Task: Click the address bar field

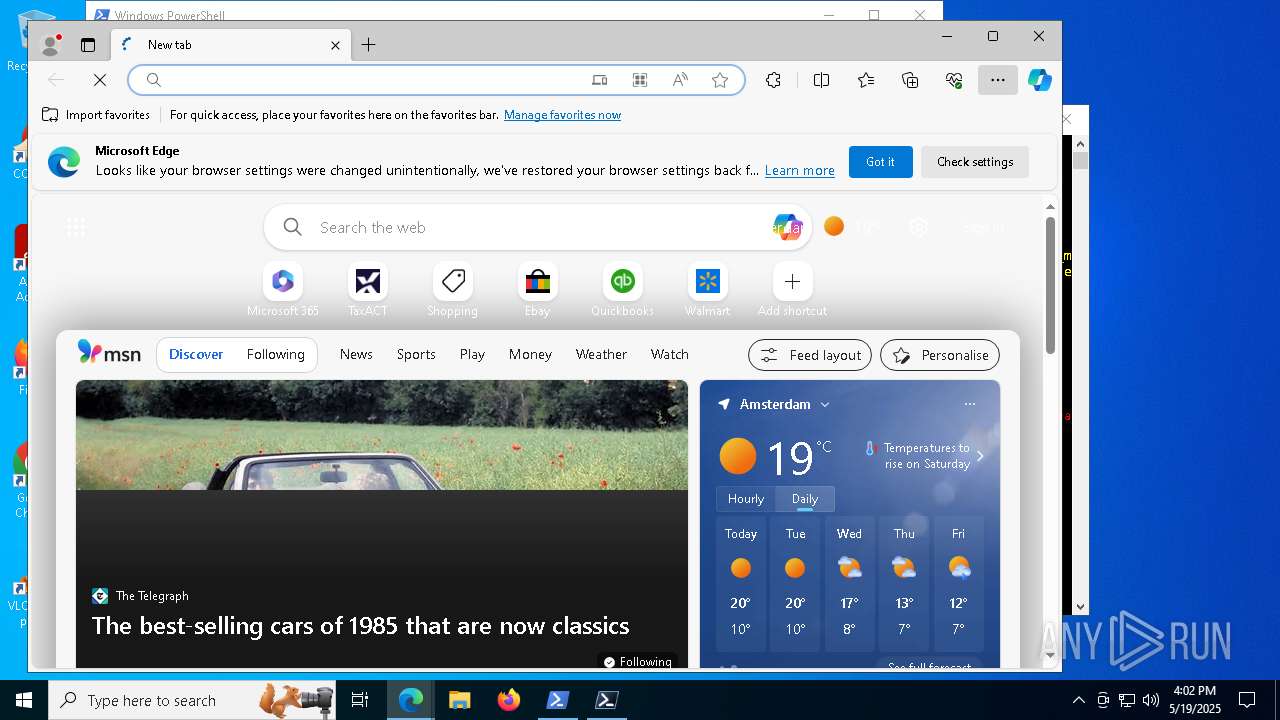Action: click(x=436, y=80)
